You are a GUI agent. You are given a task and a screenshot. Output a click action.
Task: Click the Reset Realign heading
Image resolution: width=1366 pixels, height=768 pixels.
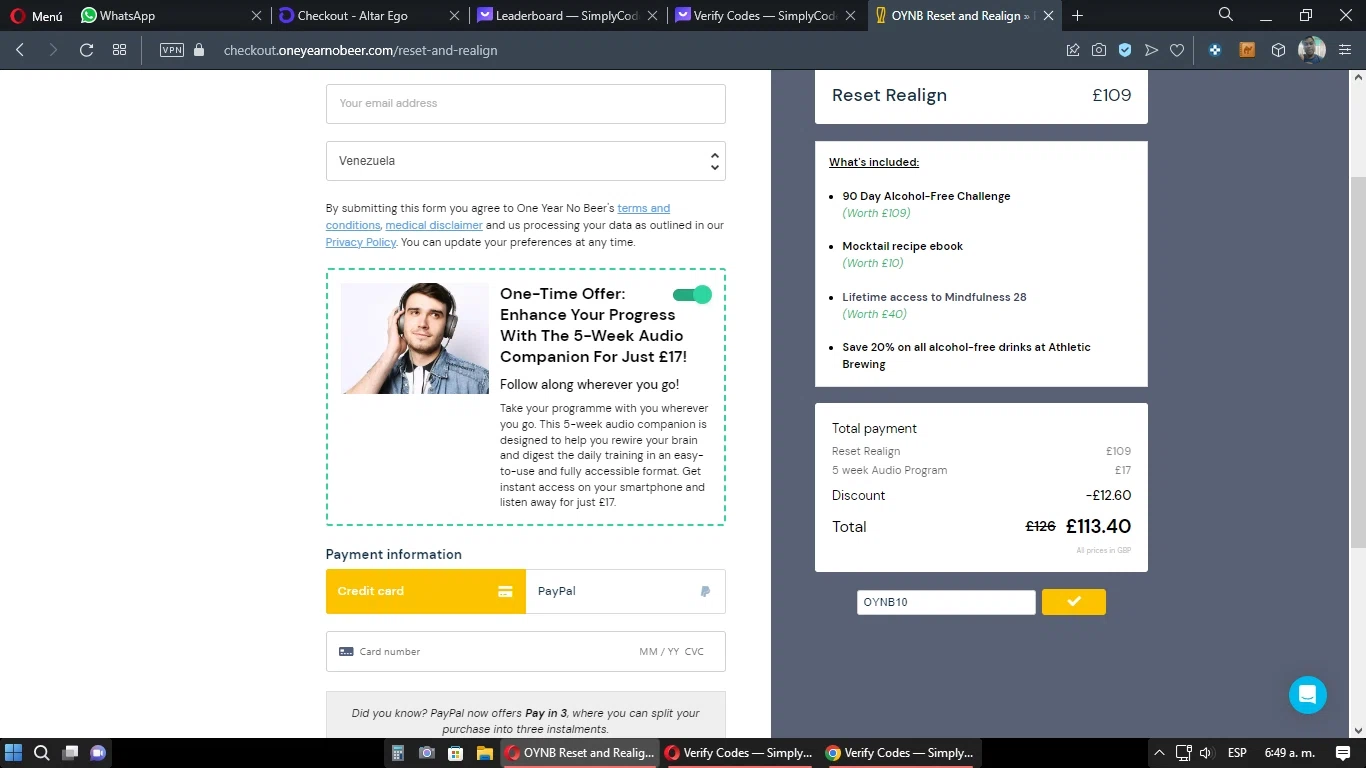point(889,95)
